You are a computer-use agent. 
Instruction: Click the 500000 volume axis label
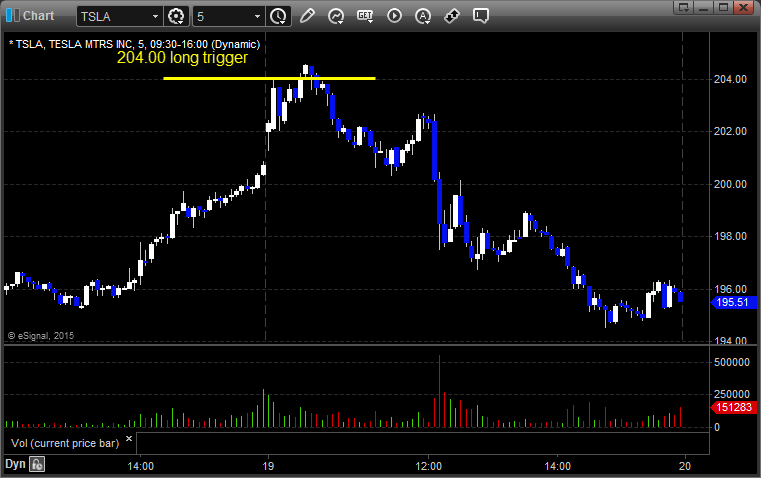pos(732,362)
